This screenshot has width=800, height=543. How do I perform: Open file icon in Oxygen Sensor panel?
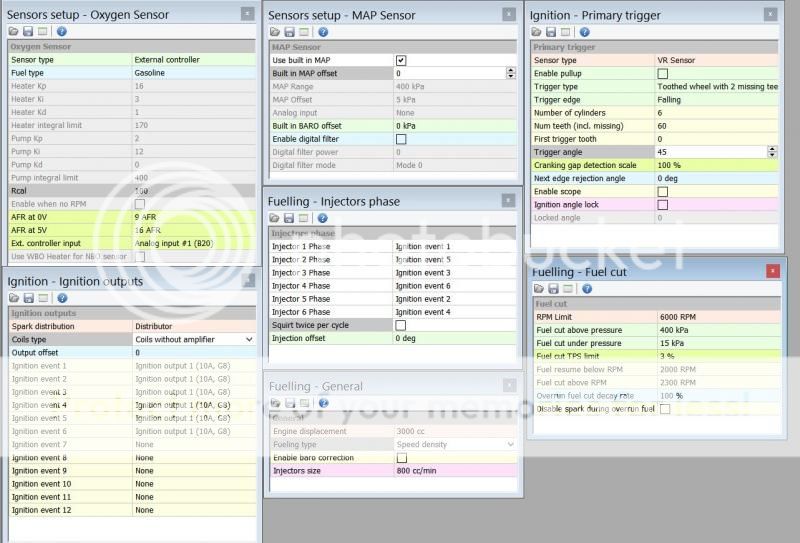[14, 32]
